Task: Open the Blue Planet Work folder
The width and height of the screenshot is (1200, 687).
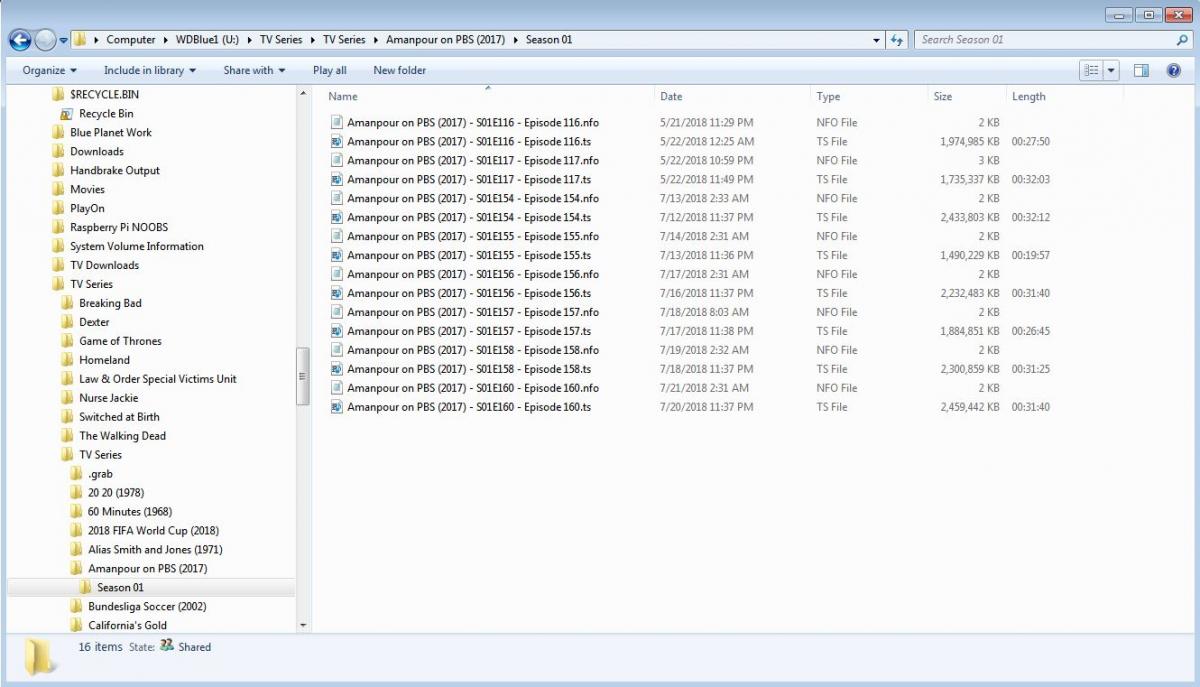Action: 111,132
